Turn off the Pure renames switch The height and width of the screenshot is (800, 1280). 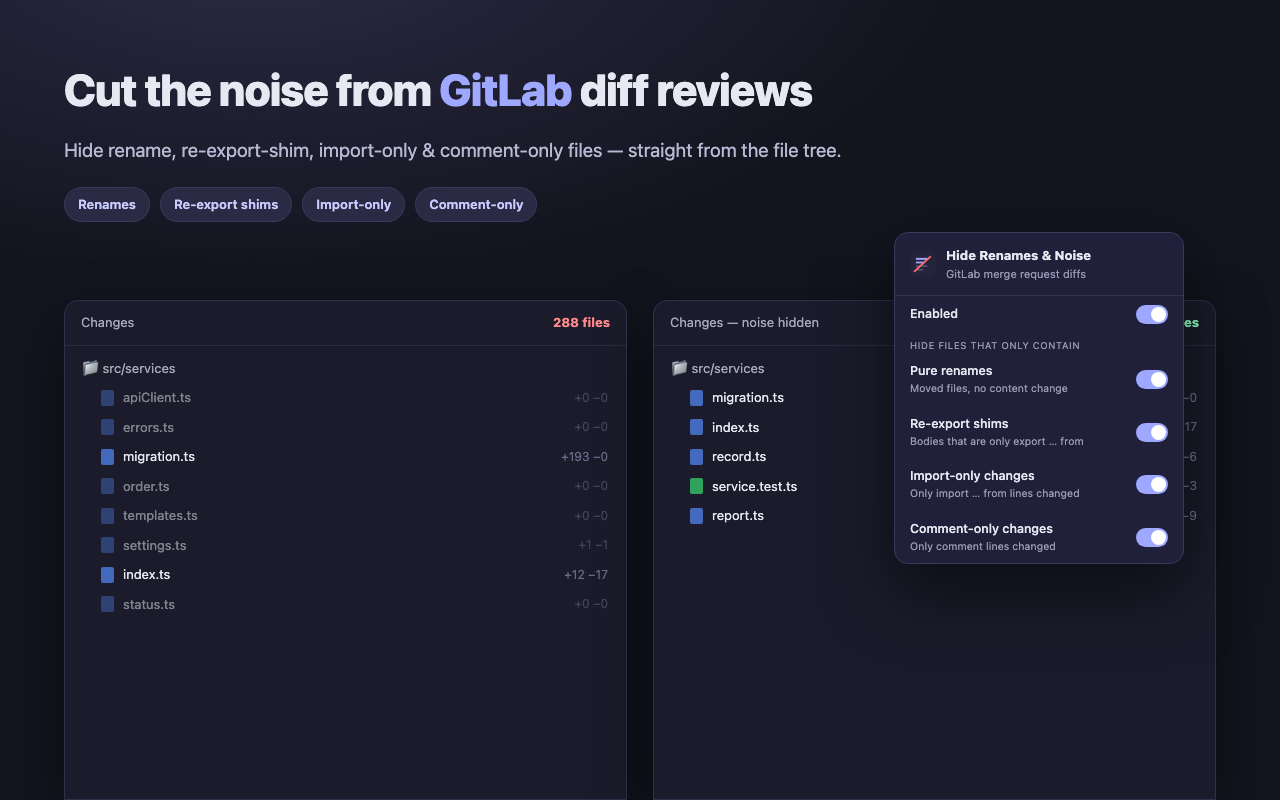pyautogui.click(x=1152, y=379)
